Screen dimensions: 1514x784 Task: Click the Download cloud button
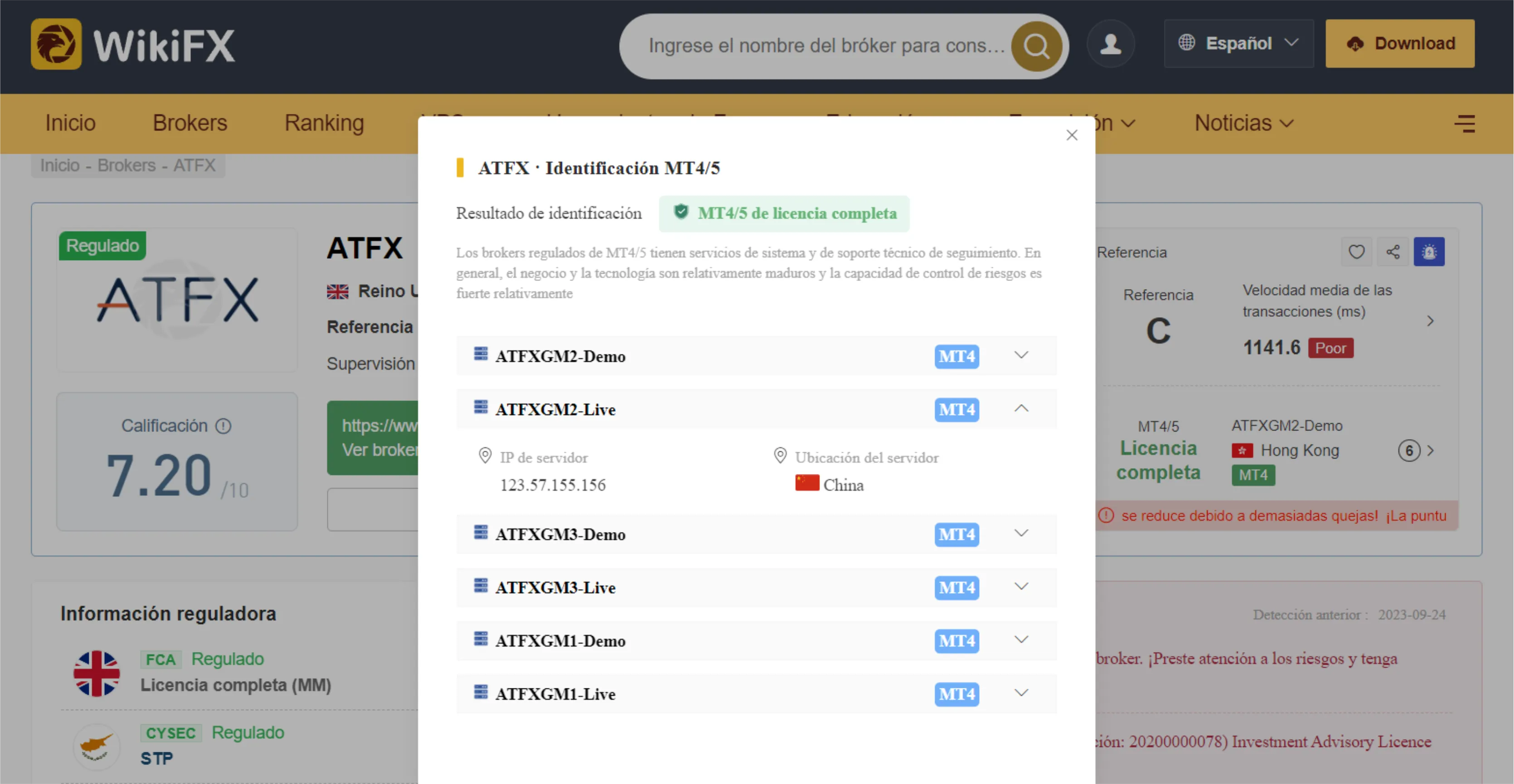tap(1399, 44)
